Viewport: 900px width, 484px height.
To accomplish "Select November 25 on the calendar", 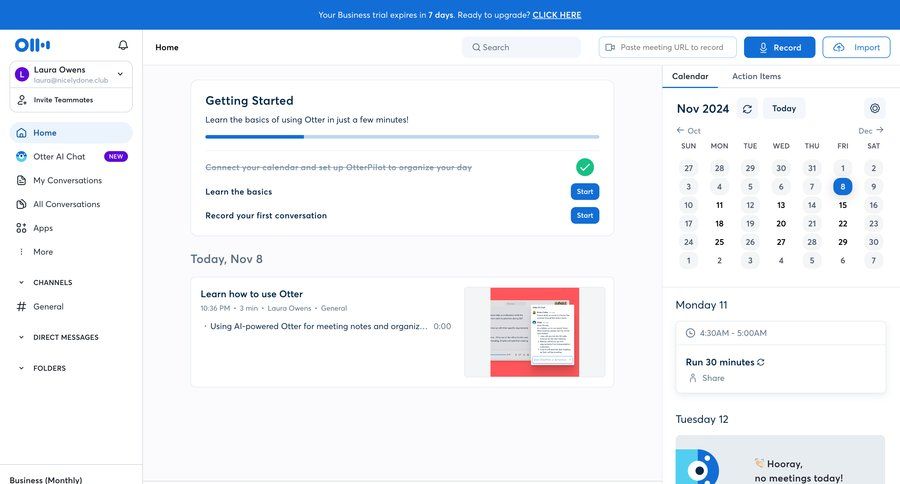I will [719, 242].
